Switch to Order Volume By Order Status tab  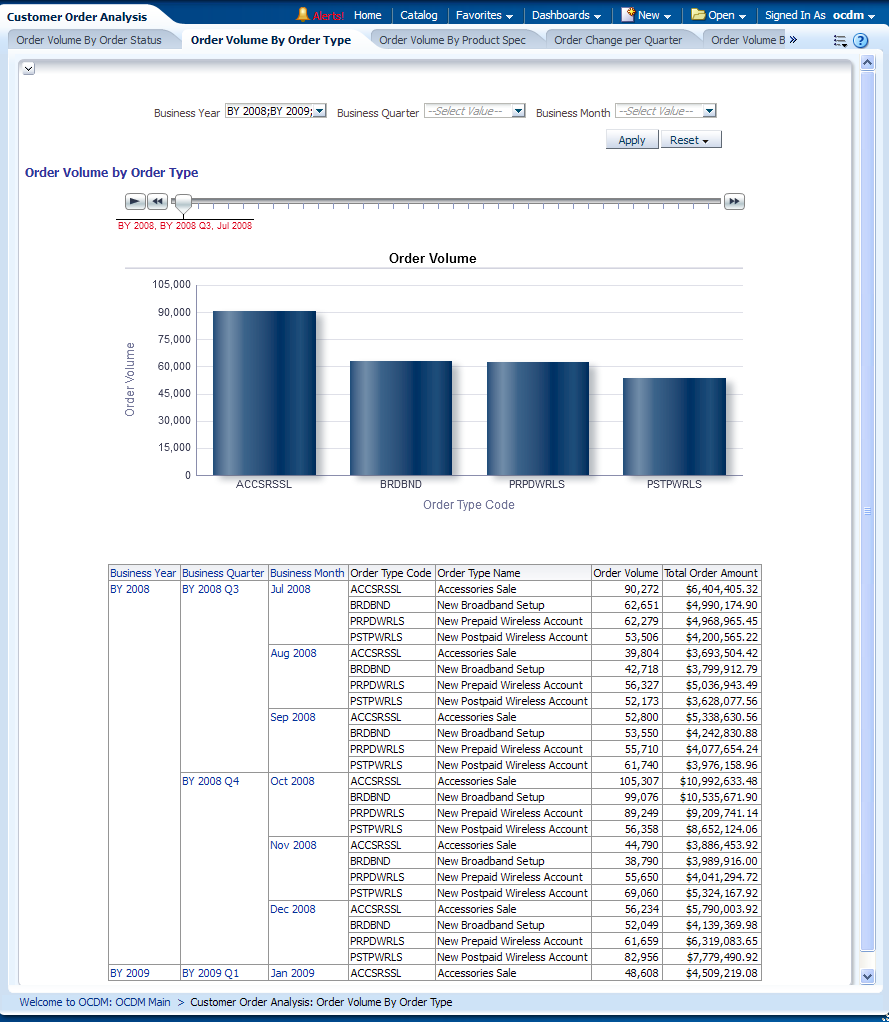tap(89, 40)
